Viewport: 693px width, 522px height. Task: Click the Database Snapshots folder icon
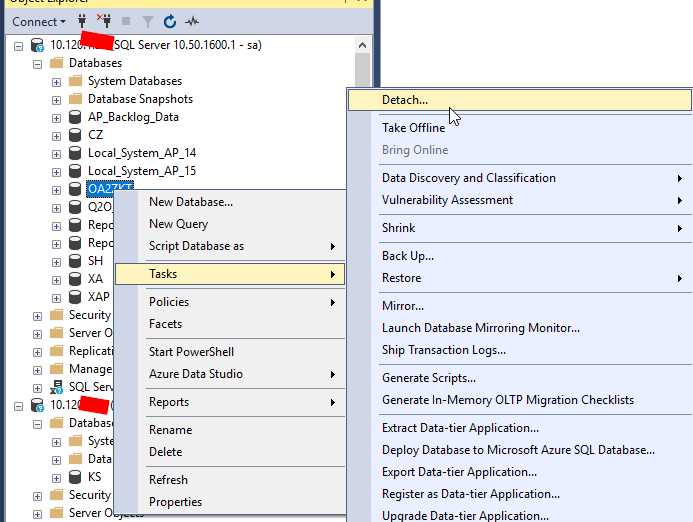(x=76, y=99)
